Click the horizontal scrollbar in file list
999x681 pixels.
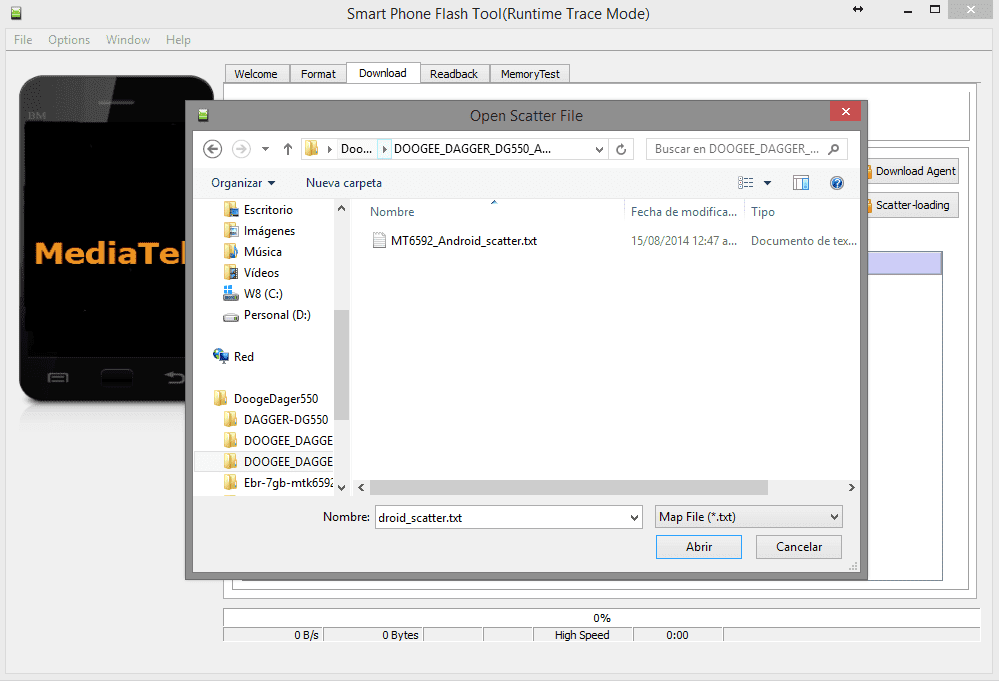tap(568, 487)
